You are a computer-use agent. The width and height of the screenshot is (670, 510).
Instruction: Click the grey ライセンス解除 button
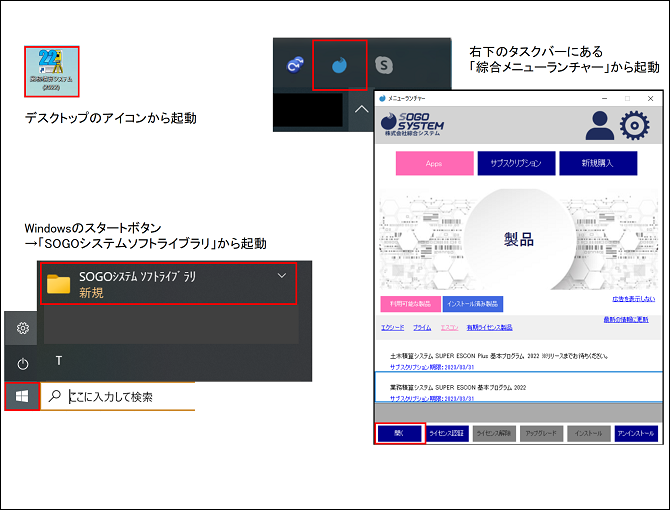click(494, 434)
